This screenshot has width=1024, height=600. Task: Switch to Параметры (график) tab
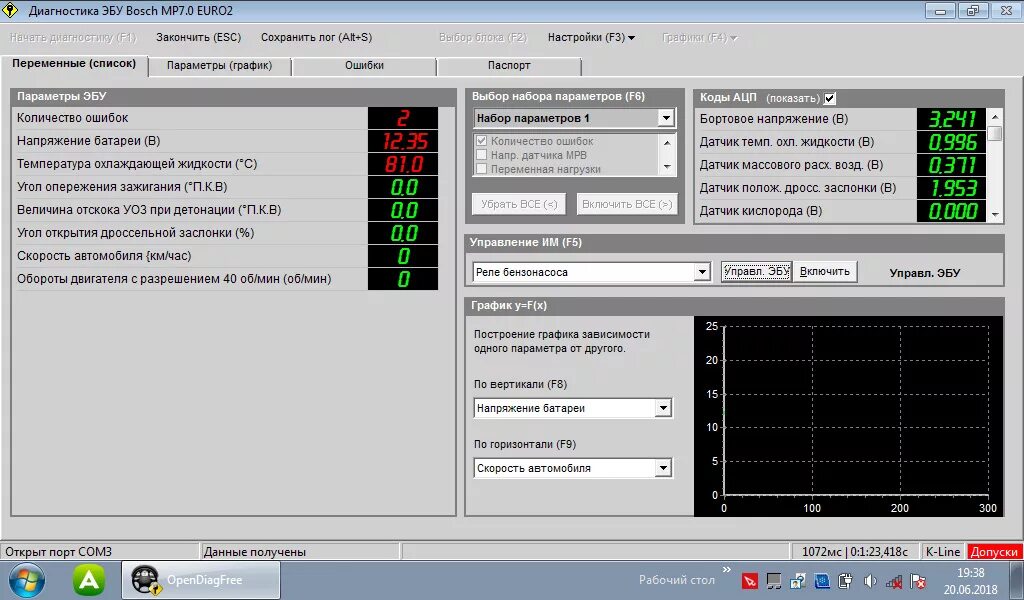click(219, 65)
